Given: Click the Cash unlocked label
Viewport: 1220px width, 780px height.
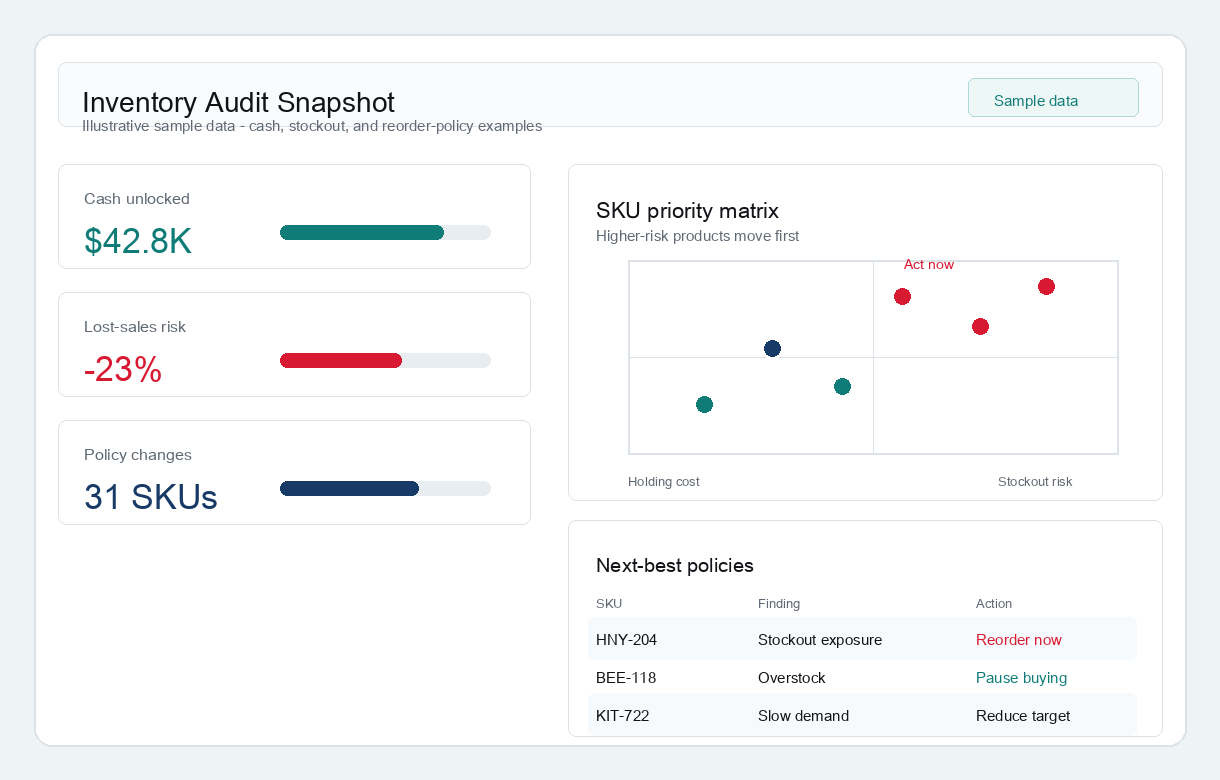Looking at the screenshot, I should pos(137,199).
